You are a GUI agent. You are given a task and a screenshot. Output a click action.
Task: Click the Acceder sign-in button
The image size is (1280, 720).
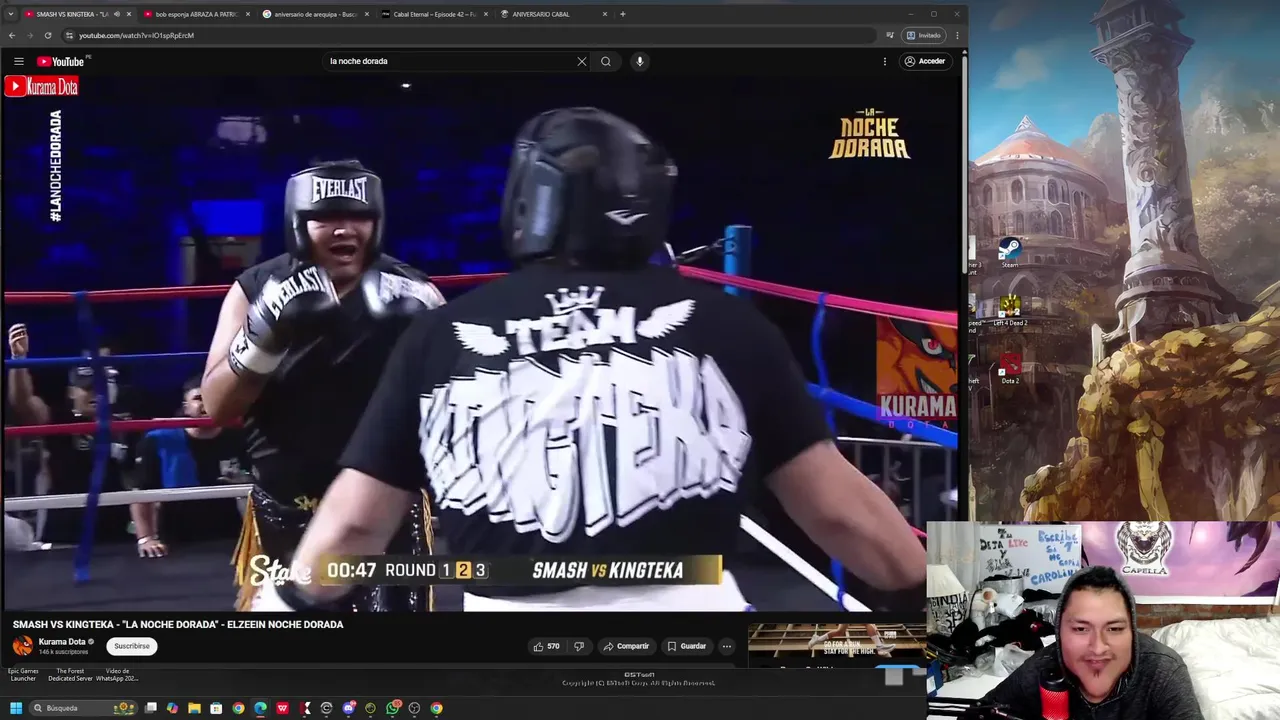point(925,61)
